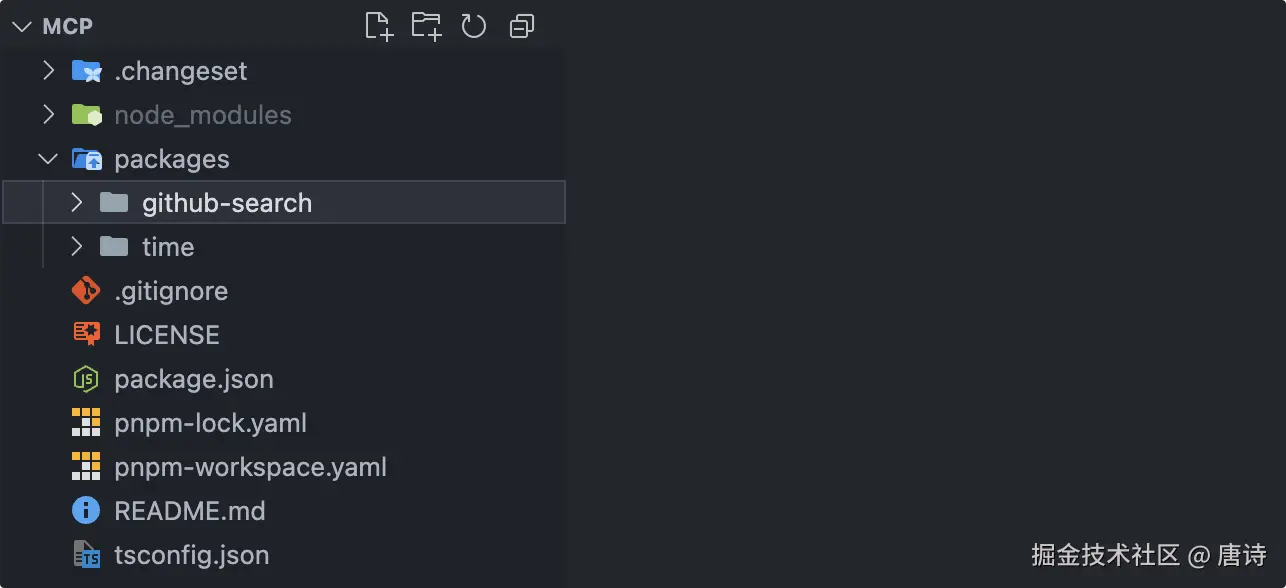Click the .gitignore git icon

87,291
